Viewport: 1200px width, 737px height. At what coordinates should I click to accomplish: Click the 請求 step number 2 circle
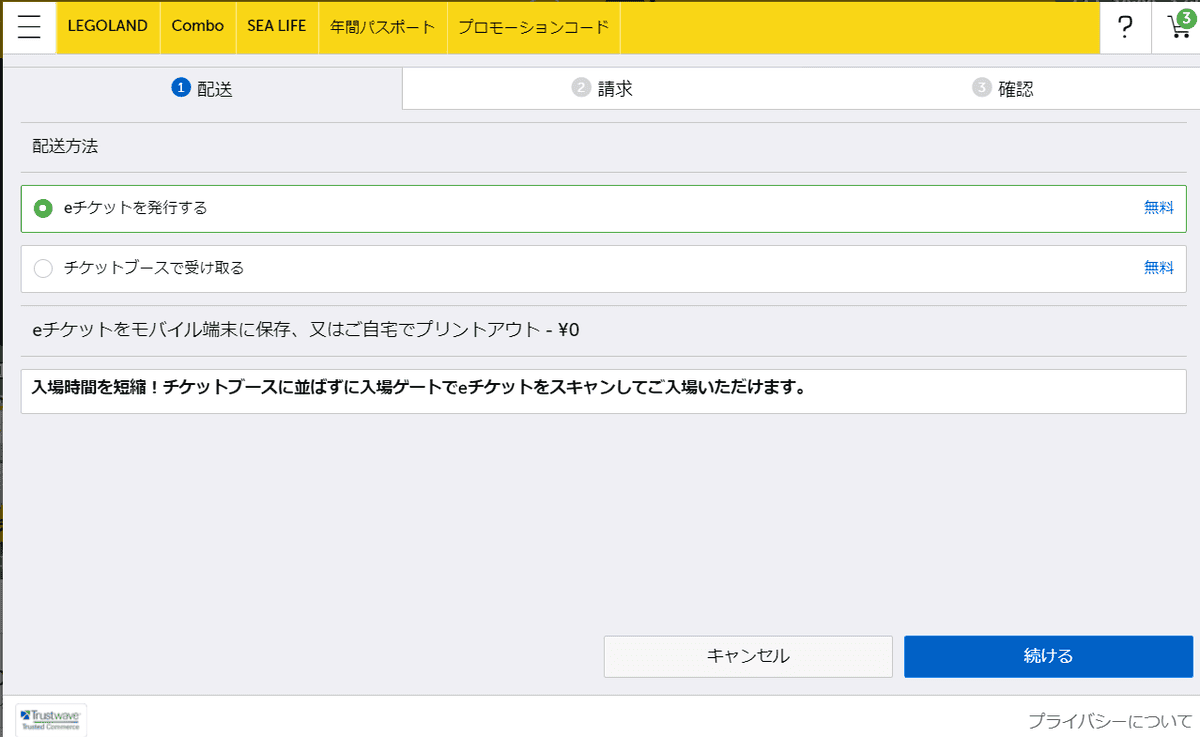point(582,87)
